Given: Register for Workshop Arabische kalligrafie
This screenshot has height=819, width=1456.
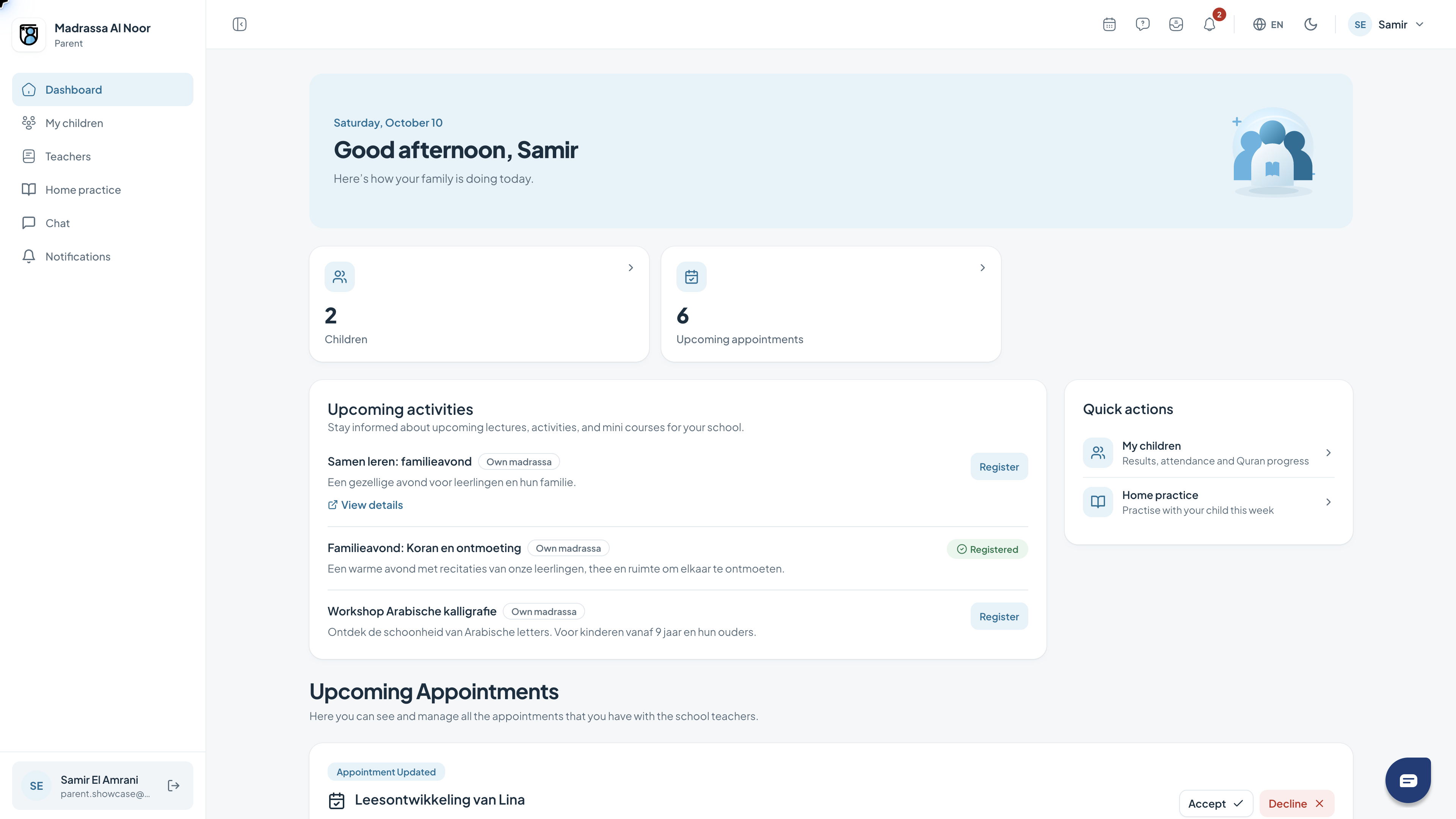Looking at the screenshot, I should point(999,617).
